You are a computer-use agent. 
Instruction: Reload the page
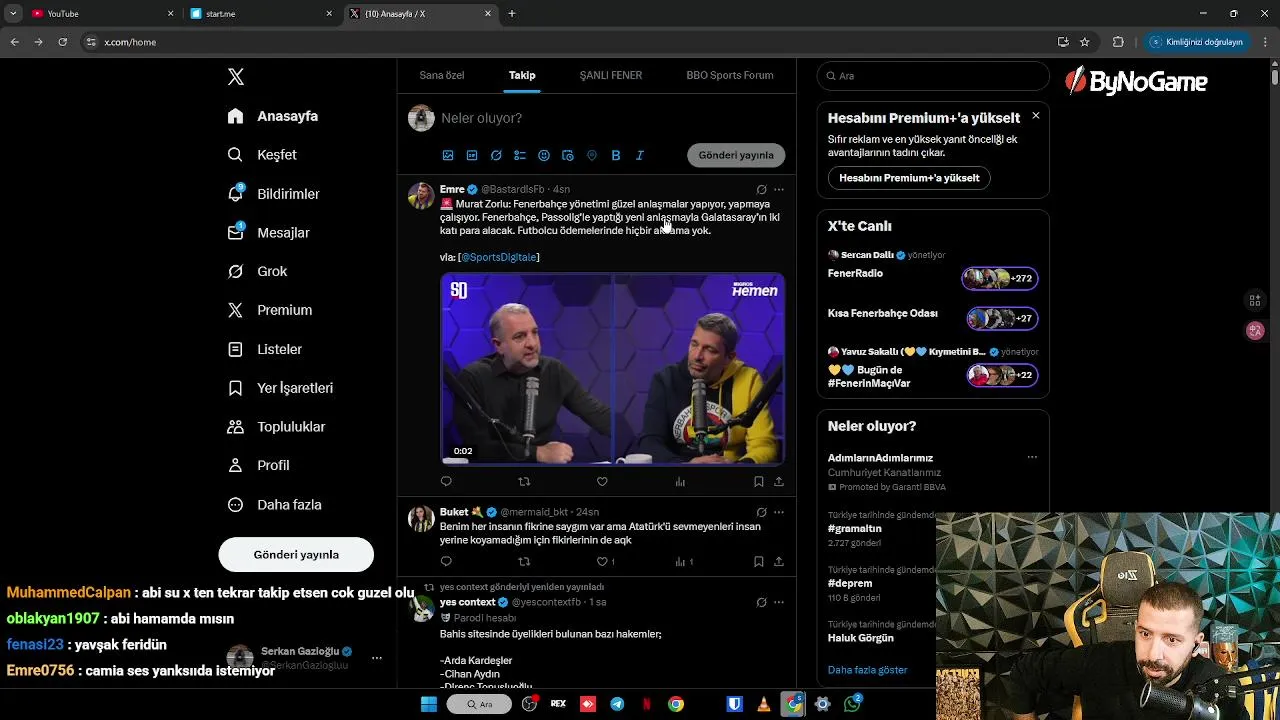click(x=62, y=42)
